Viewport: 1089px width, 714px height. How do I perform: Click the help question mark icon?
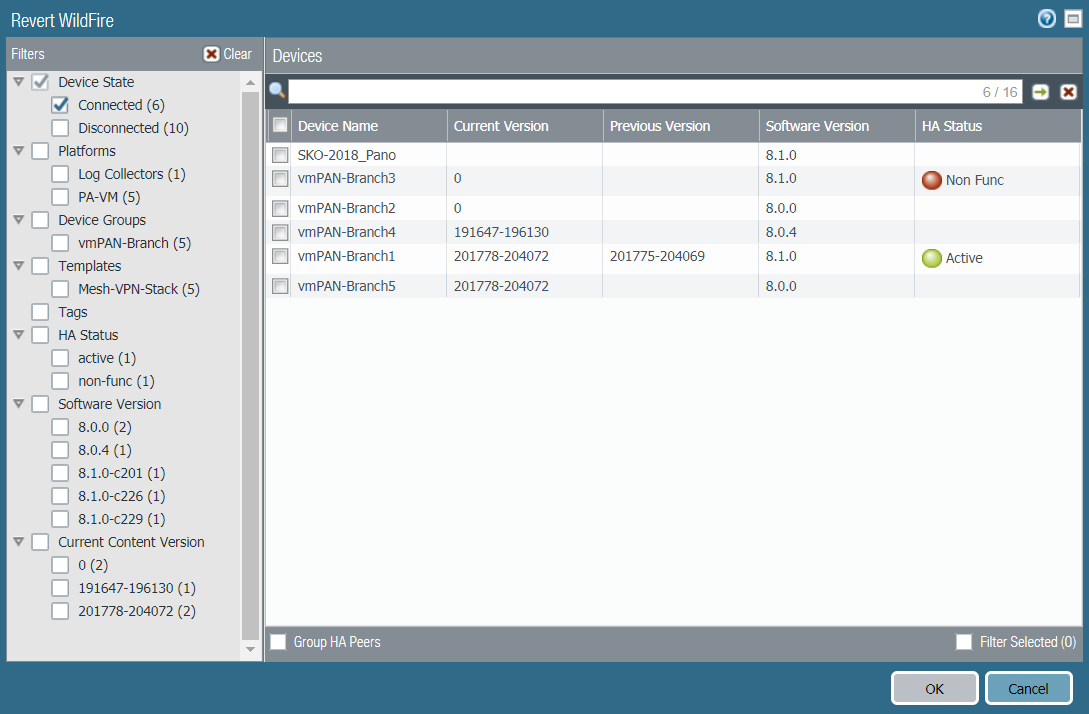click(x=1046, y=19)
